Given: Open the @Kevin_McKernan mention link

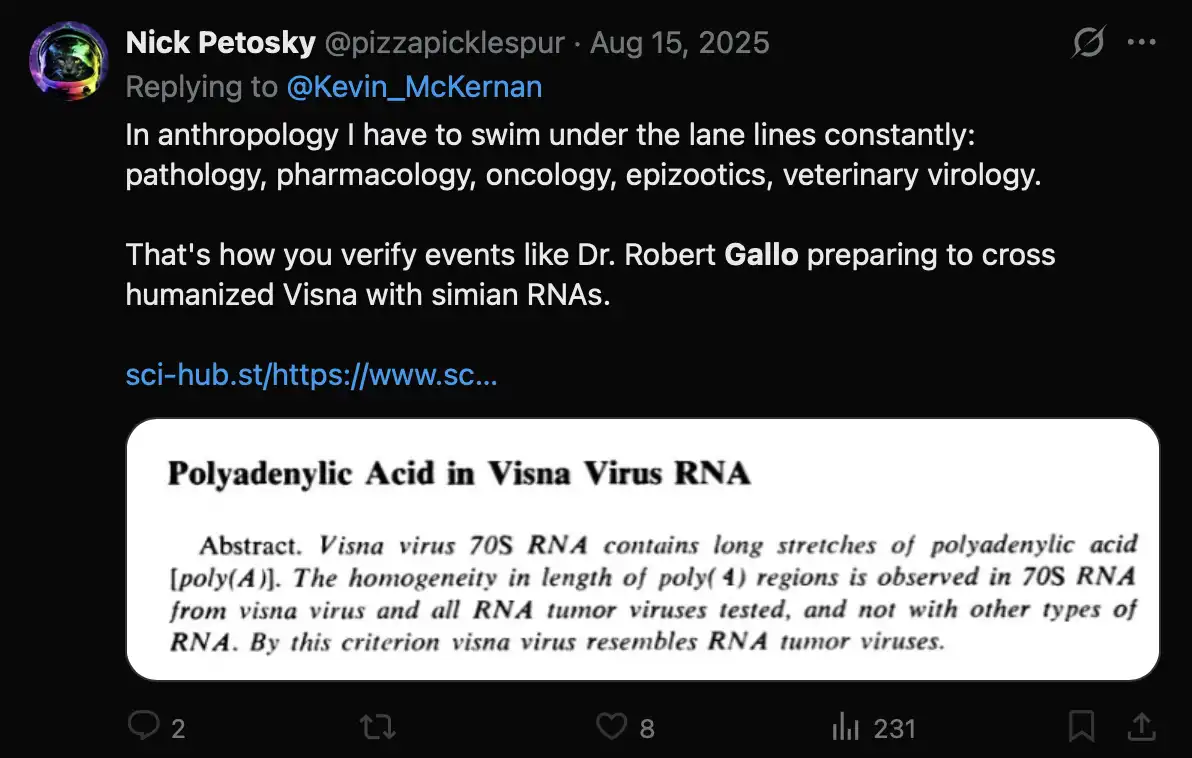Looking at the screenshot, I should (x=414, y=87).
